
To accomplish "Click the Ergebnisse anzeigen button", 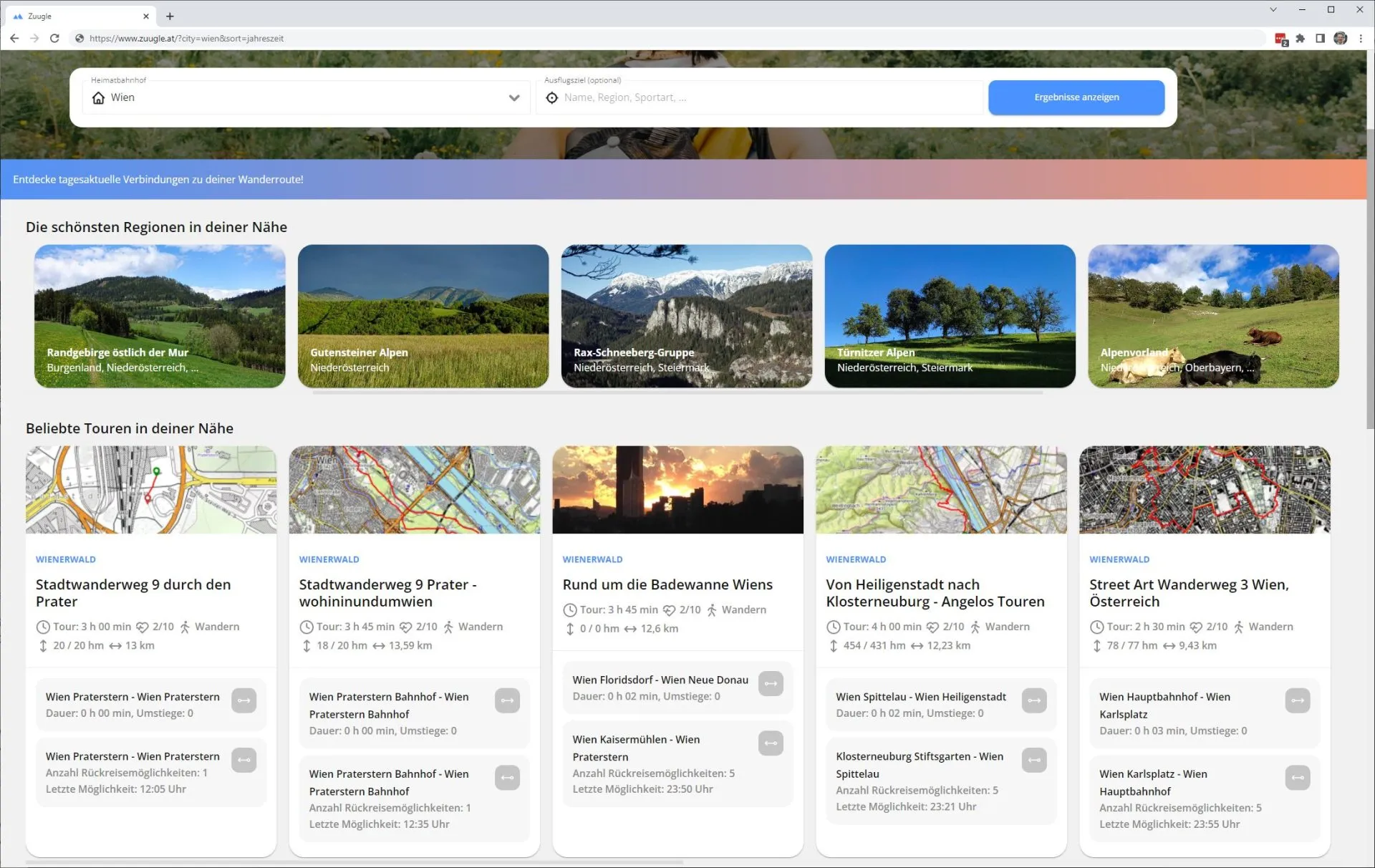I will coord(1076,97).
